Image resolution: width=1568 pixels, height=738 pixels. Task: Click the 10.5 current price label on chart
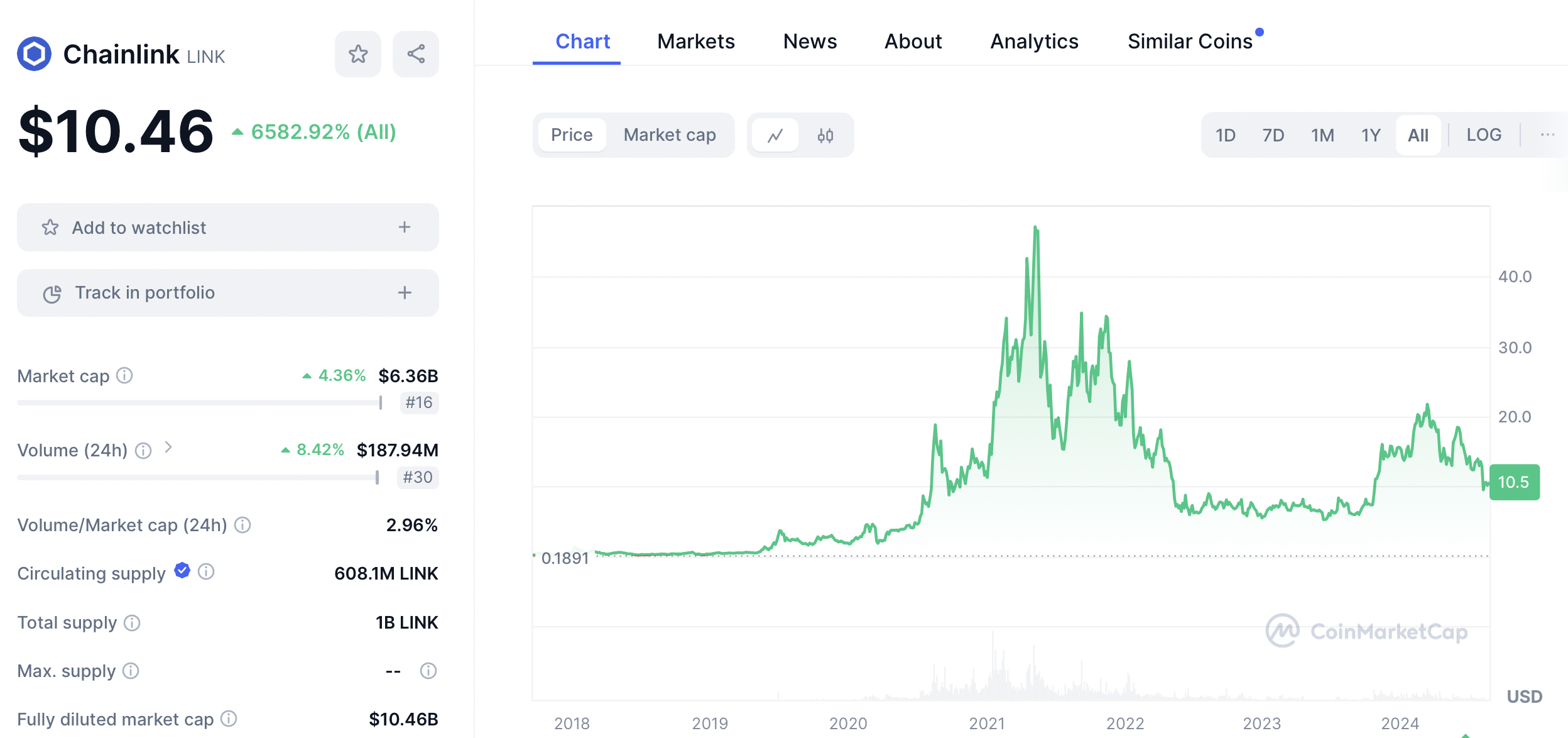(x=1514, y=482)
